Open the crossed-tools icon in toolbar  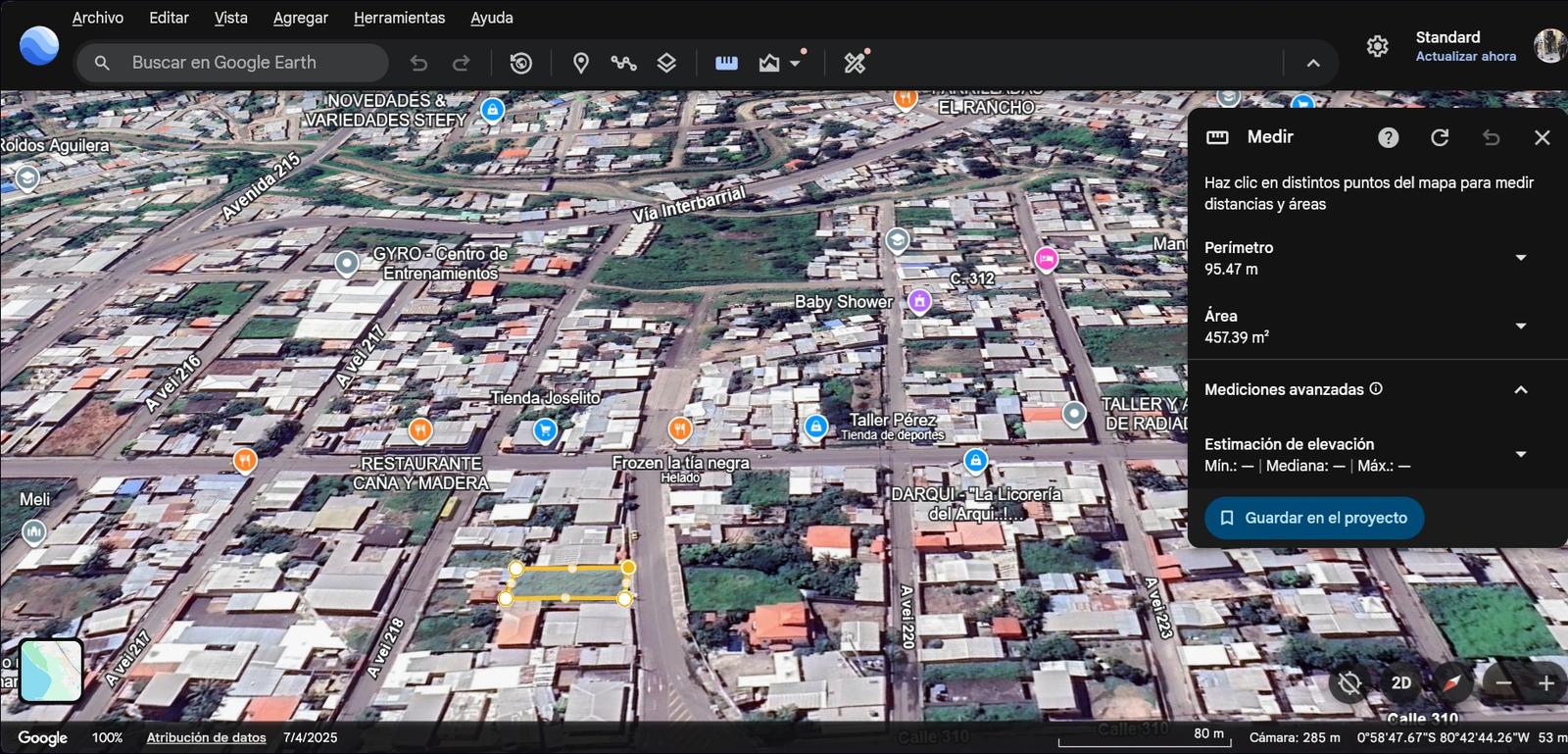coord(855,63)
